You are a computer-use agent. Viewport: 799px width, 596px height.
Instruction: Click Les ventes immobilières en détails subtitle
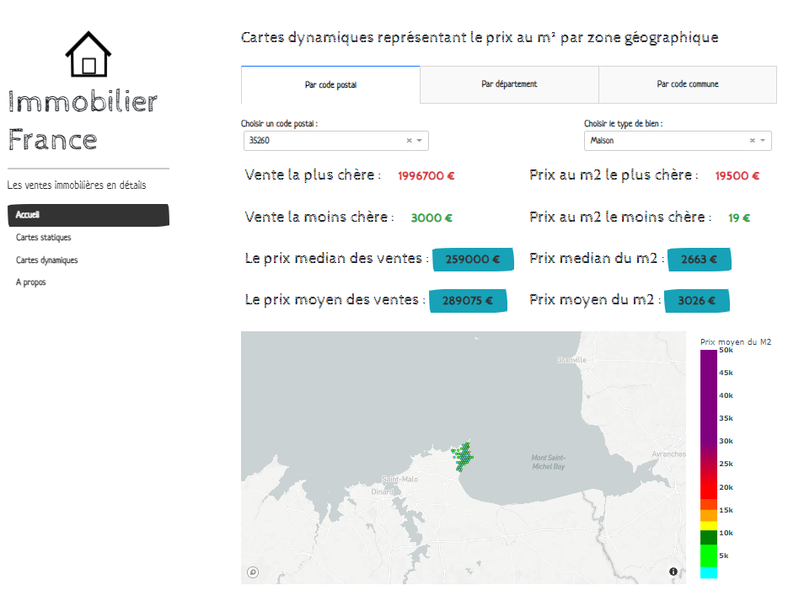point(76,185)
